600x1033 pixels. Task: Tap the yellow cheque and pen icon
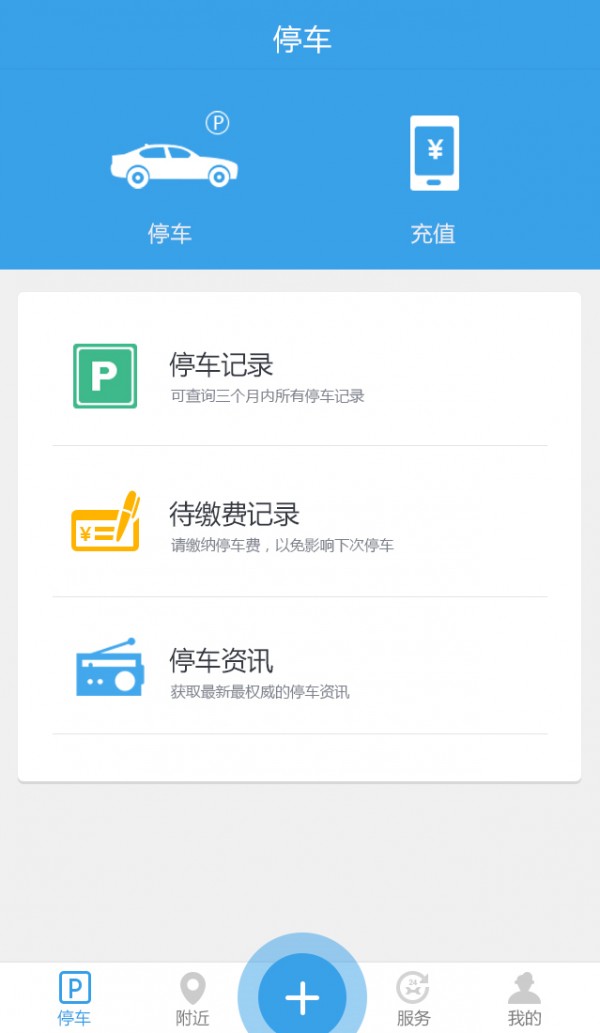[x=105, y=522]
